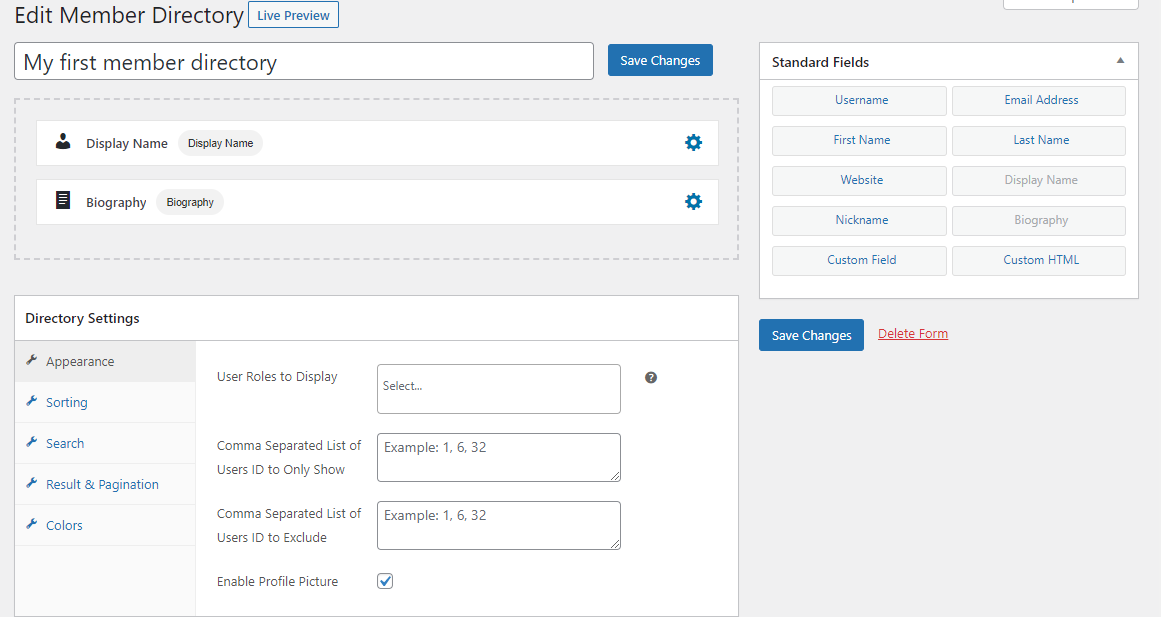Toggle the Enable Profile Picture checkbox
This screenshot has width=1161, height=617.
click(385, 581)
